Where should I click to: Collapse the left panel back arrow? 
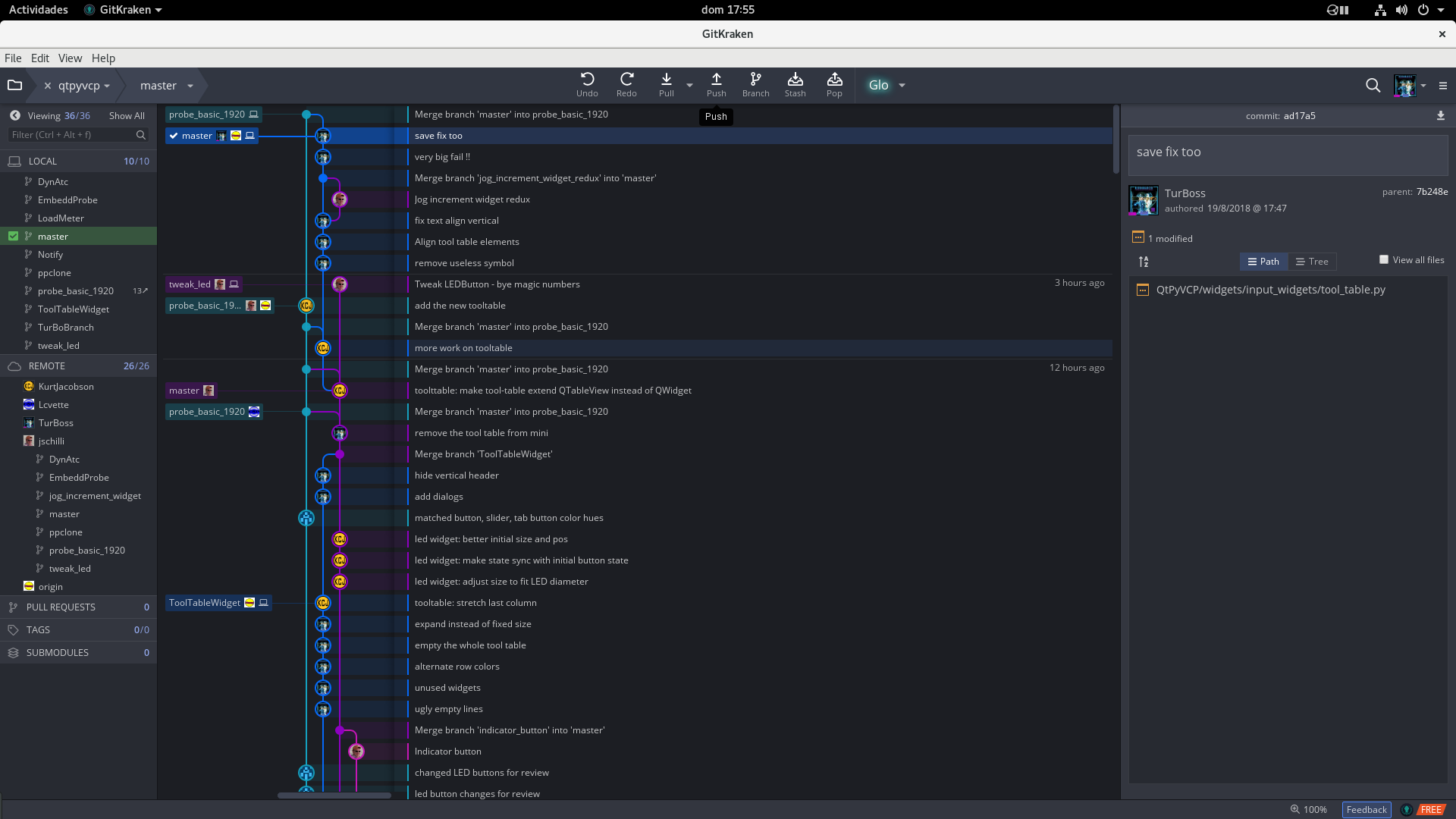(14, 115)
